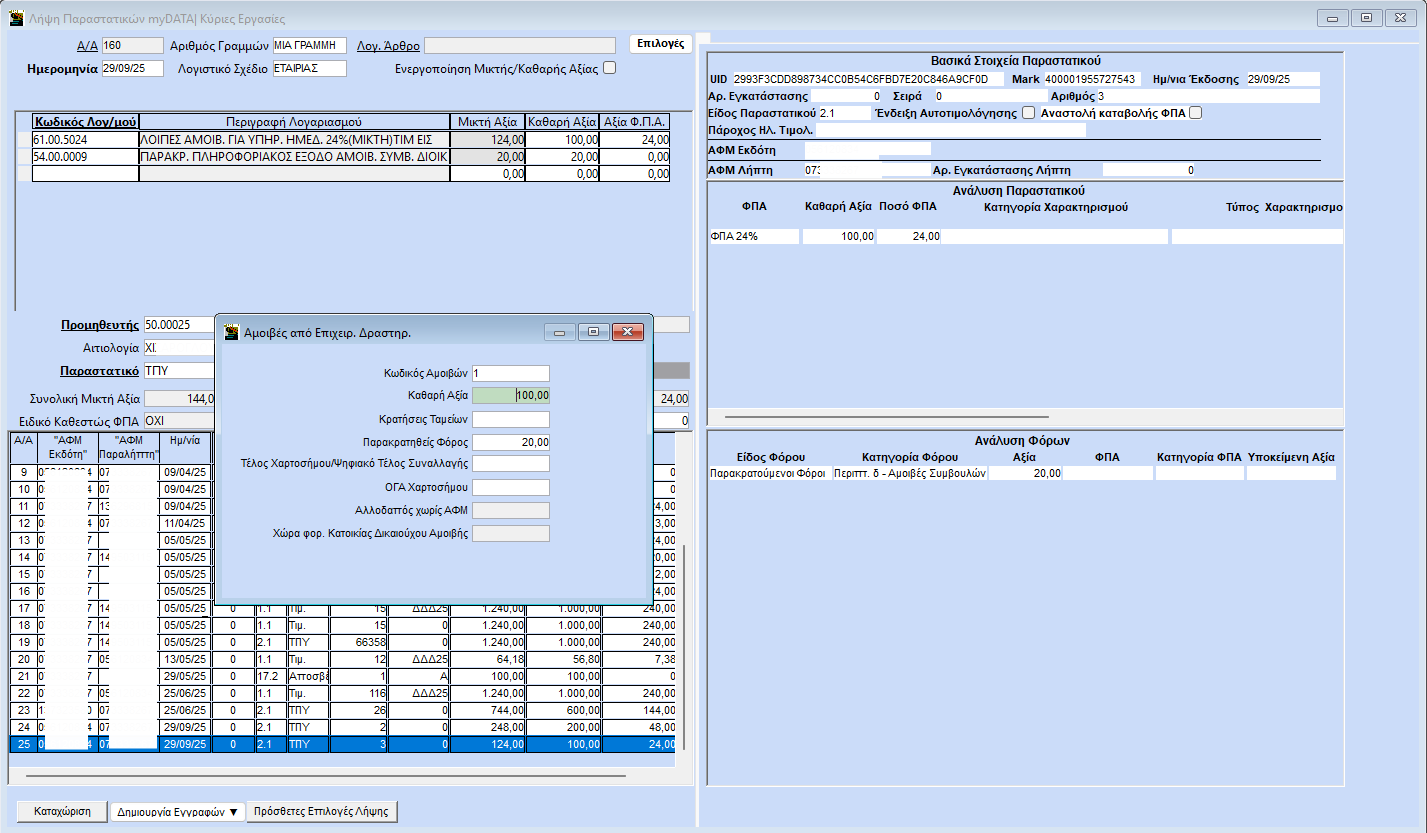The height and width of the screenshot is (833, 1427).
Task: Minimize the Αμοιβές dialog window
Action: [x=560, y=332]
